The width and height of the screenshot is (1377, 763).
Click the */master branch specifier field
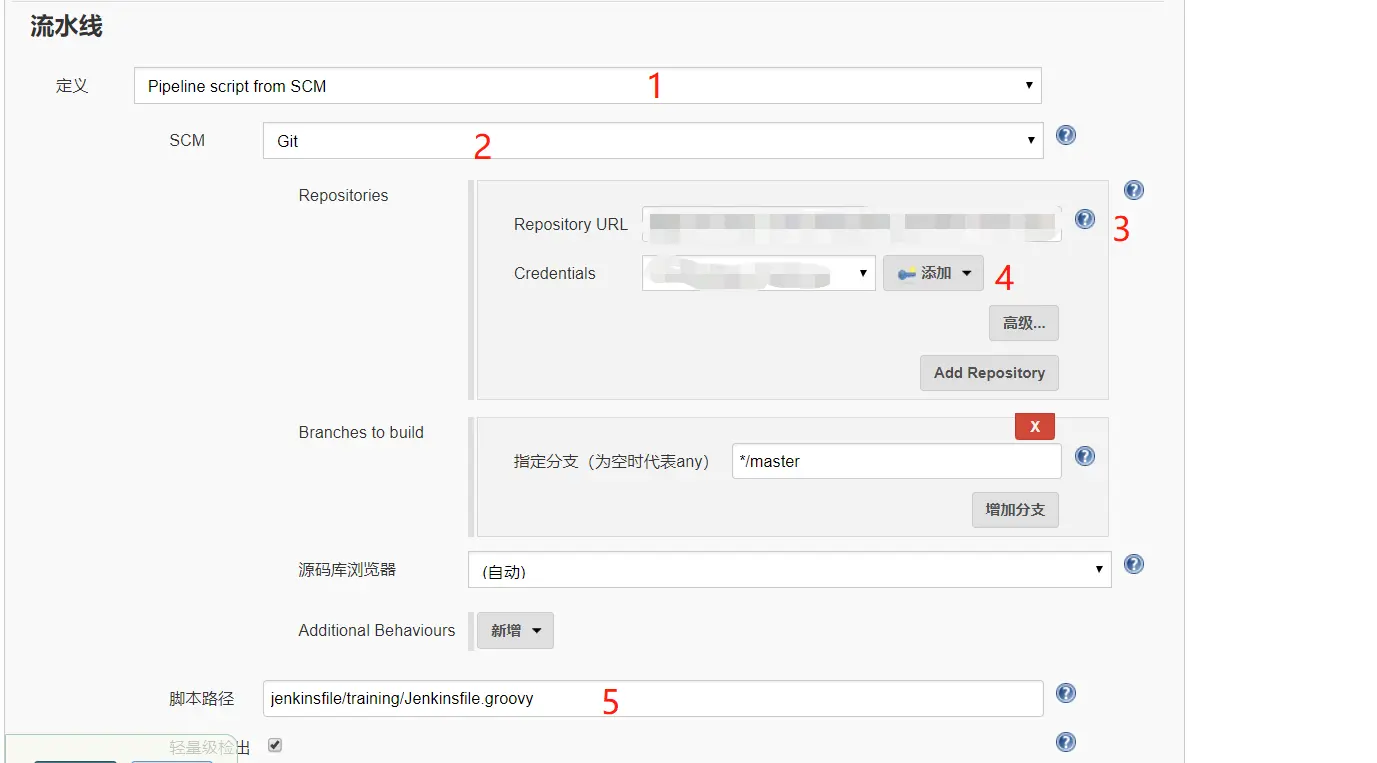click(x=897, y=462)
